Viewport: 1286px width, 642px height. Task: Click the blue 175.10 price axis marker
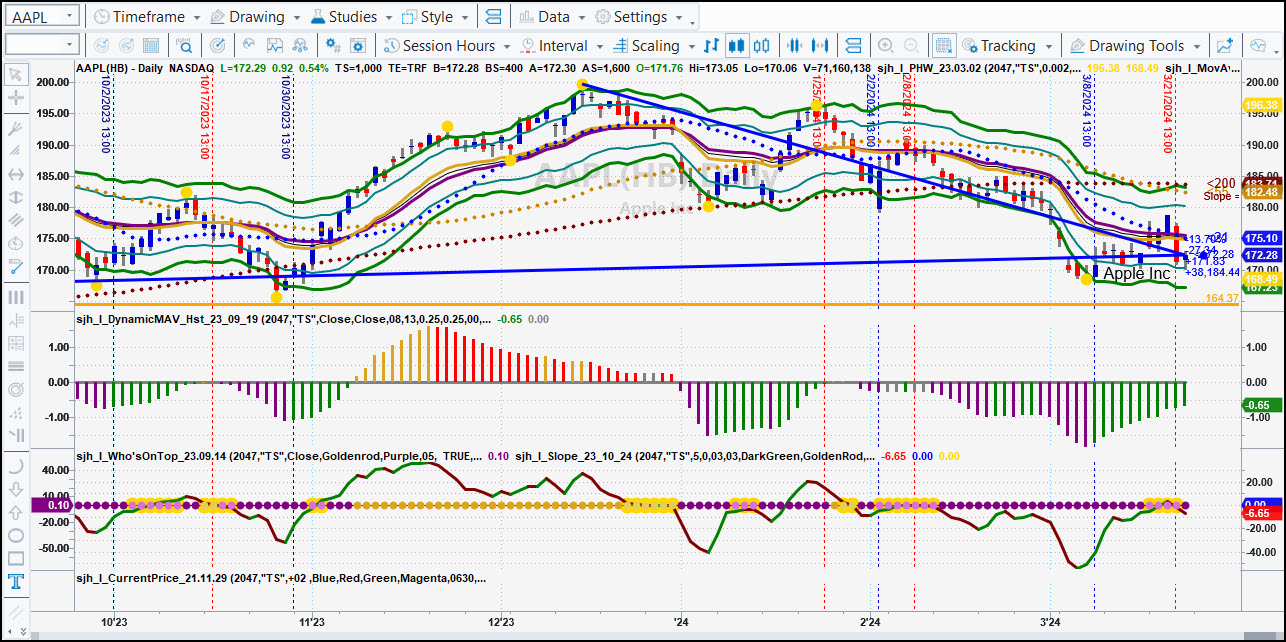[1261, 238]
